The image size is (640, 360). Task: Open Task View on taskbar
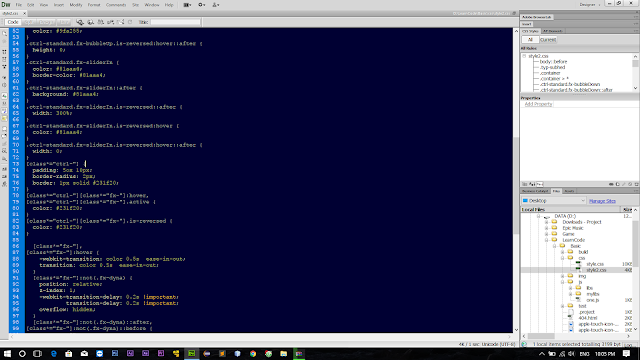point(37,353)
